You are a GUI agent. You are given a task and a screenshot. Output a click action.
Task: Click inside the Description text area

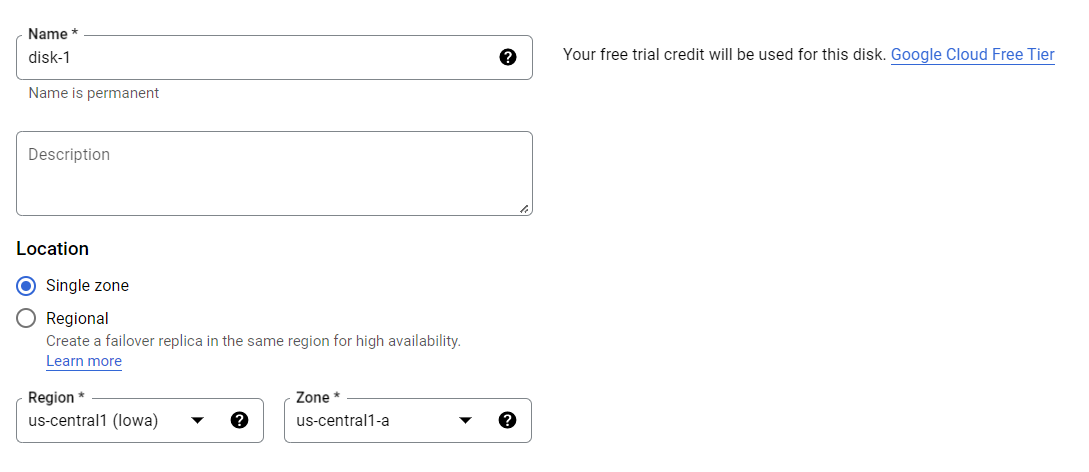tap(274, 174)
